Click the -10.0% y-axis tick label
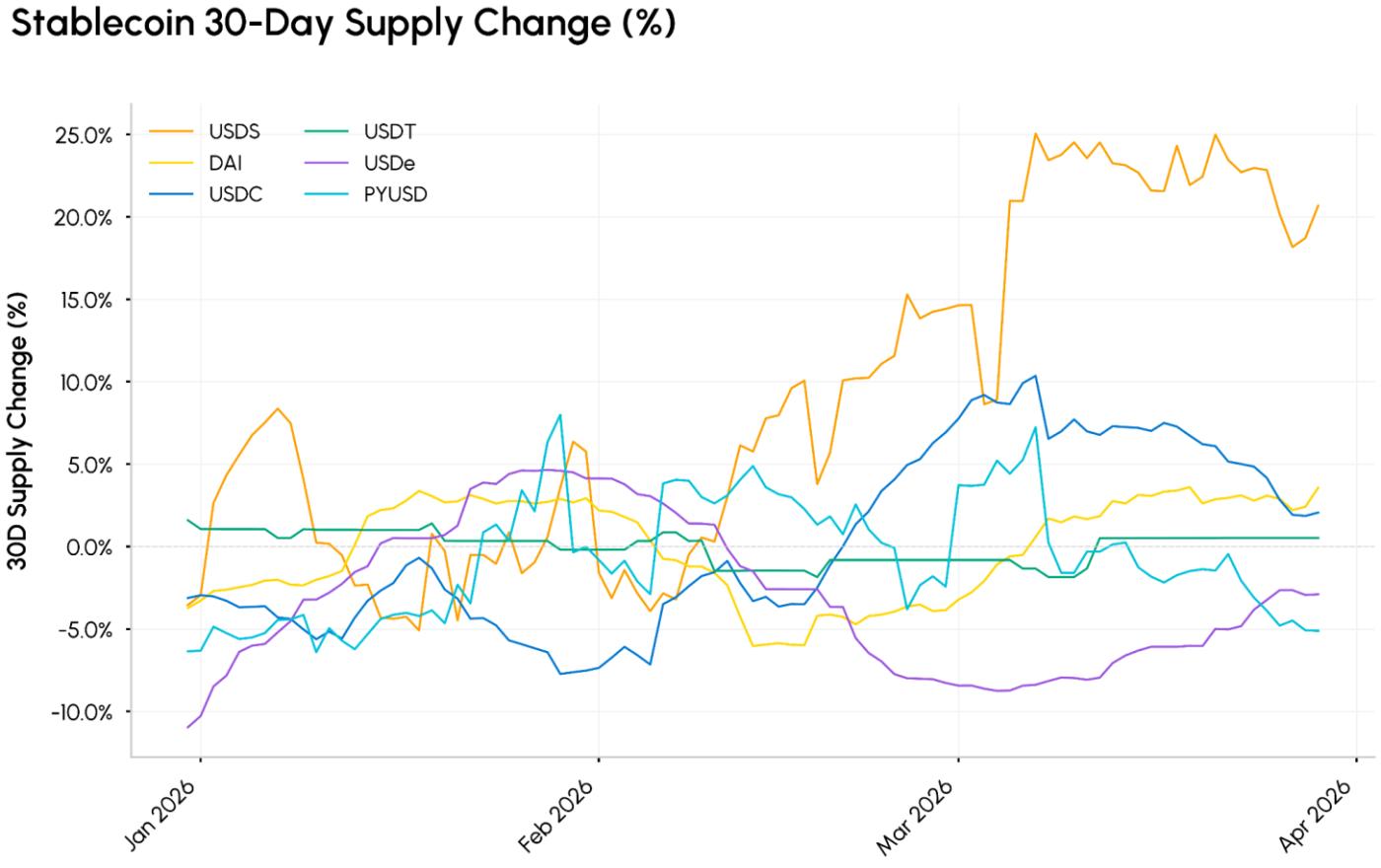 pyautogui.click(x=83, y=712)
